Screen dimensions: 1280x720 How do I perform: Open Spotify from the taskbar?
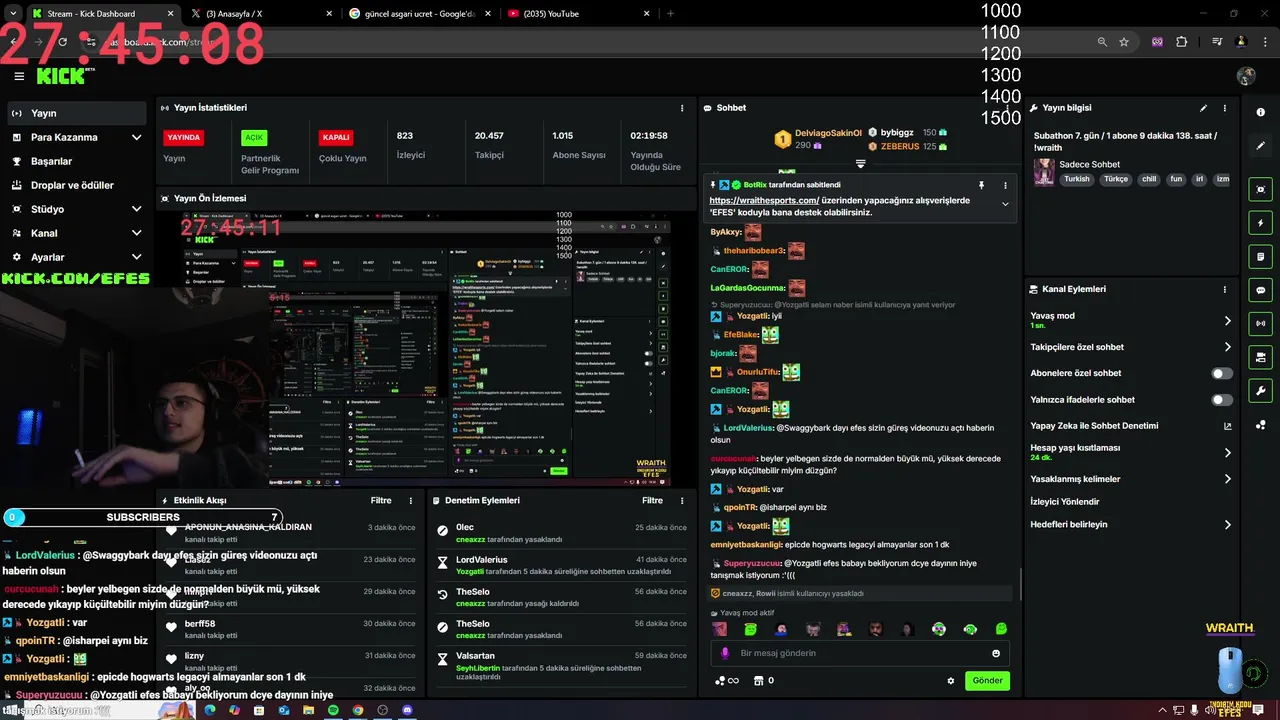pos(333,710)
